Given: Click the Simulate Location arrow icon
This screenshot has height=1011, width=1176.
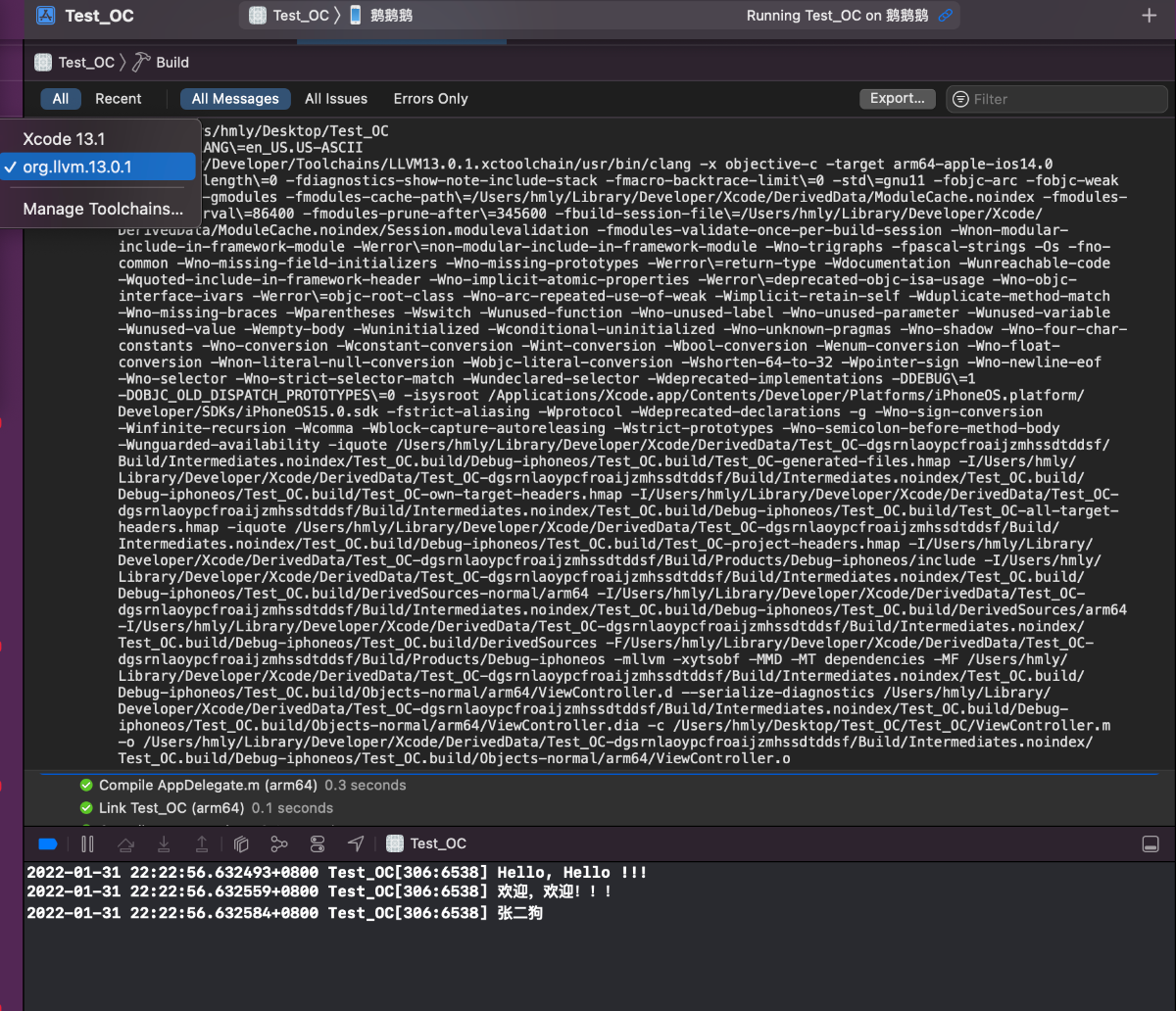Looking at the screenshot, I should coord(356,843).
